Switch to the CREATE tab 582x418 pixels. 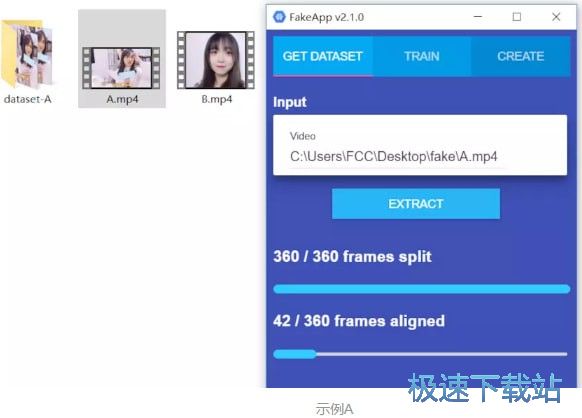pos(520,56)
